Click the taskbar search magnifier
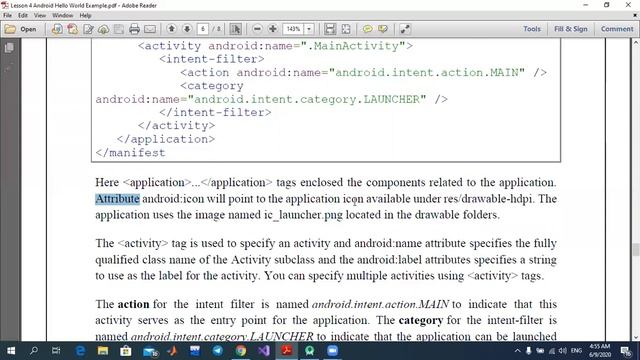The image size is (640, 360). pyautogui.click(x=34, y=351)
